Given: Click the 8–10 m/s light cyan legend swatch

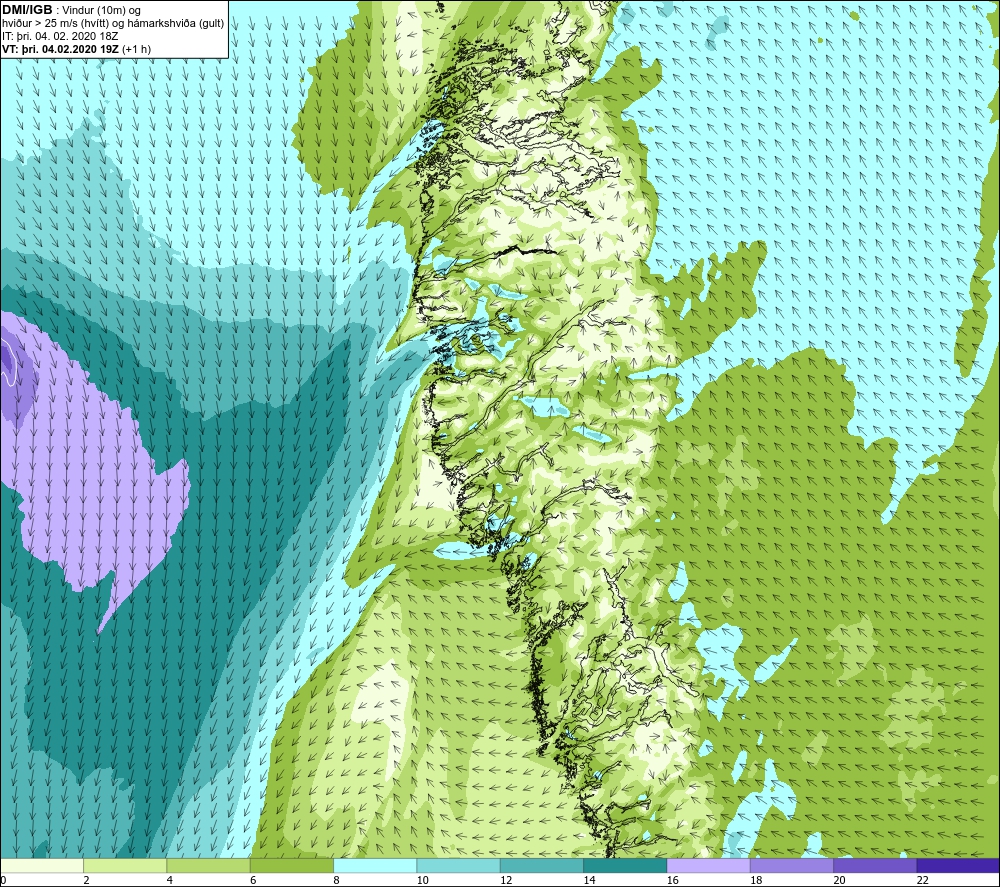Looking at the screenshot, I should (375, 865).
